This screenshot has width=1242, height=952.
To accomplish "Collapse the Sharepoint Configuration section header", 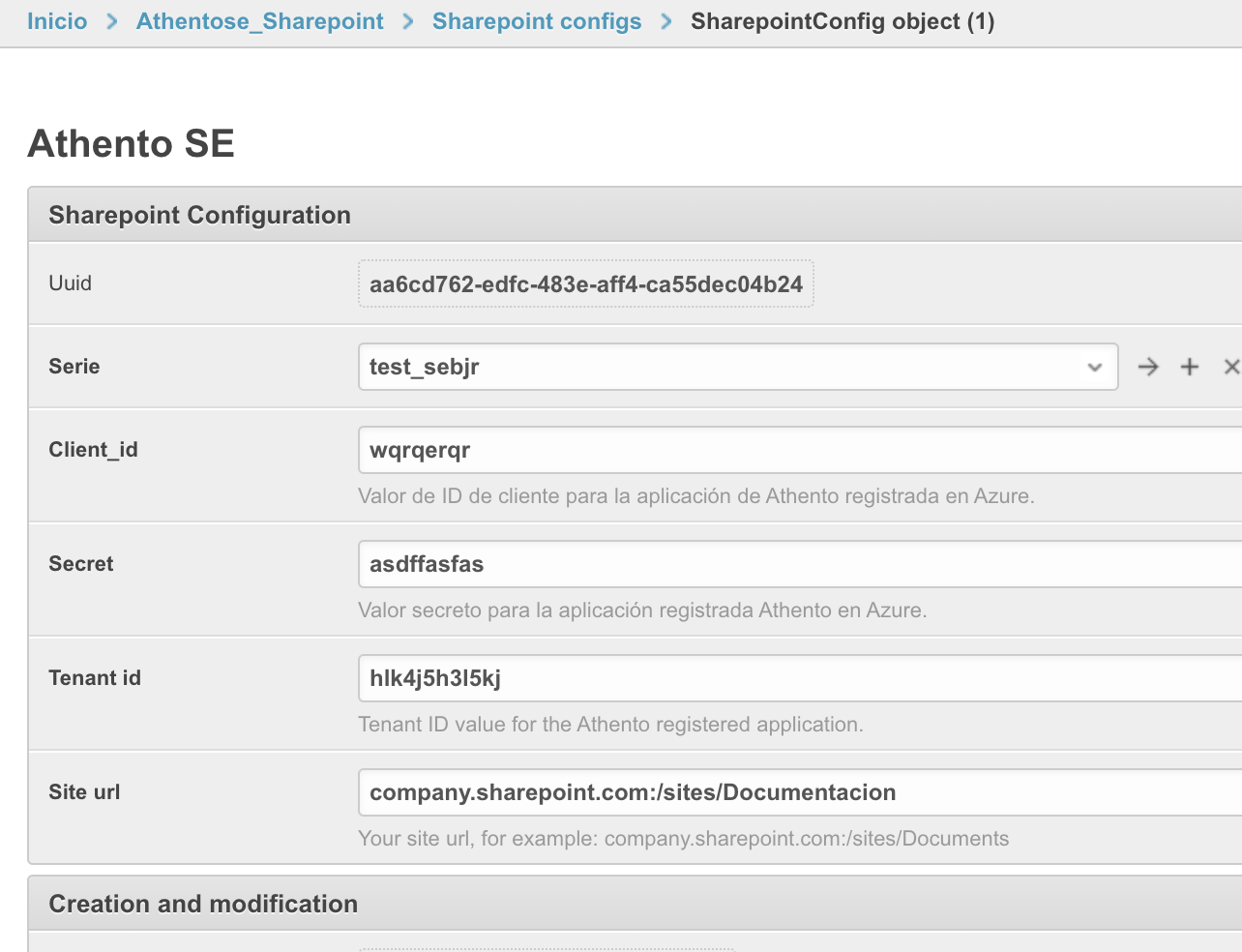I will [x=199, y=214].
